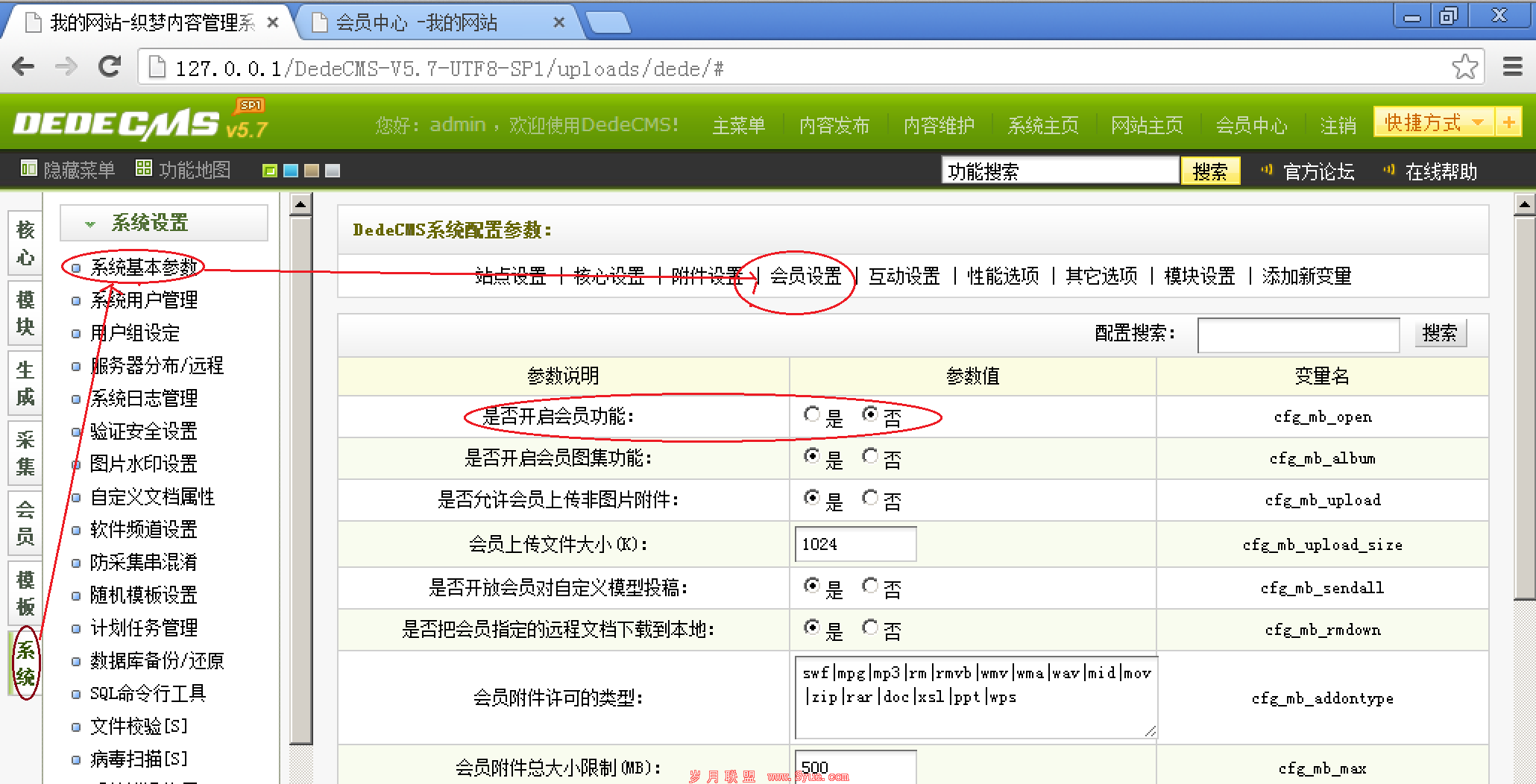Set 是否开启会员功能 to 是
Viewport: 1536px width, 784px height.
click(812, 414)
